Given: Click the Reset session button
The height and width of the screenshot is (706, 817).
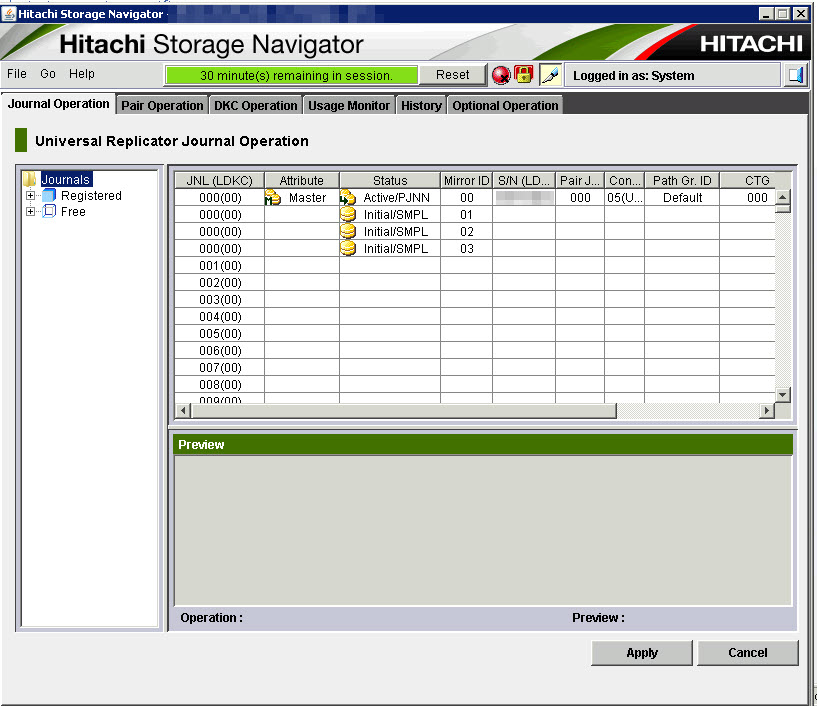Looking at the screenshot, I should [x=452, y=75].
